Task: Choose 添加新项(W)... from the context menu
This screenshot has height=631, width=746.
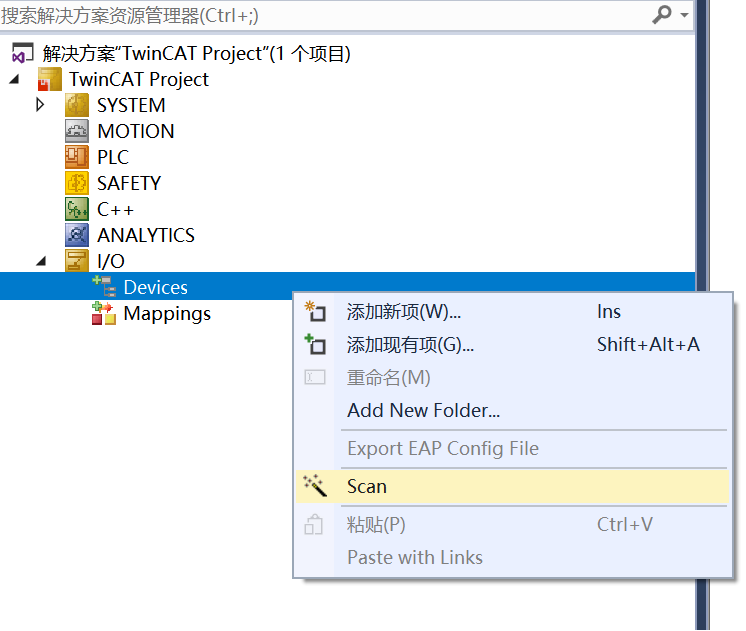Action: pyautogui.click(x=512, y=312)
